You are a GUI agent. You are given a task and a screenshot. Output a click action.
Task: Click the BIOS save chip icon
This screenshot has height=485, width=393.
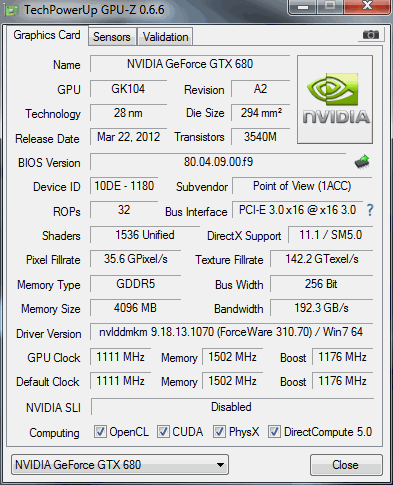[362, 162]
